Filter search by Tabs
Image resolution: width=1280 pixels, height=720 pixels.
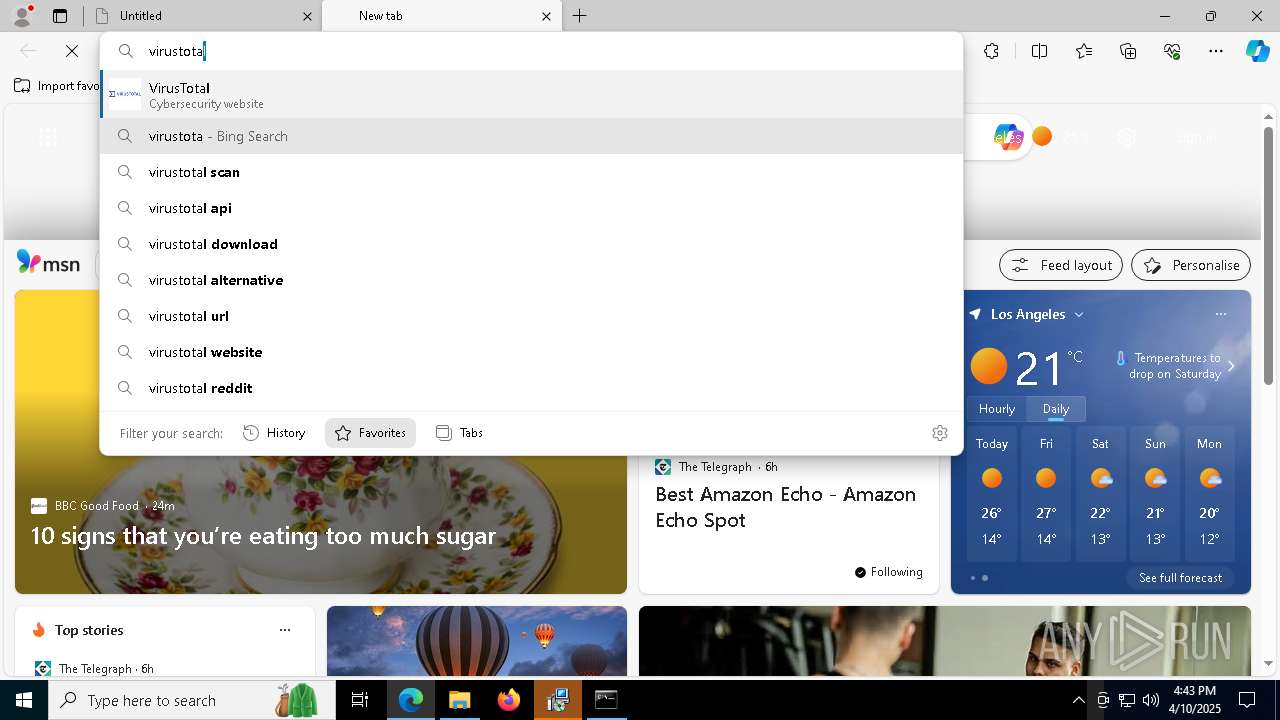click(x=460, y=433)
